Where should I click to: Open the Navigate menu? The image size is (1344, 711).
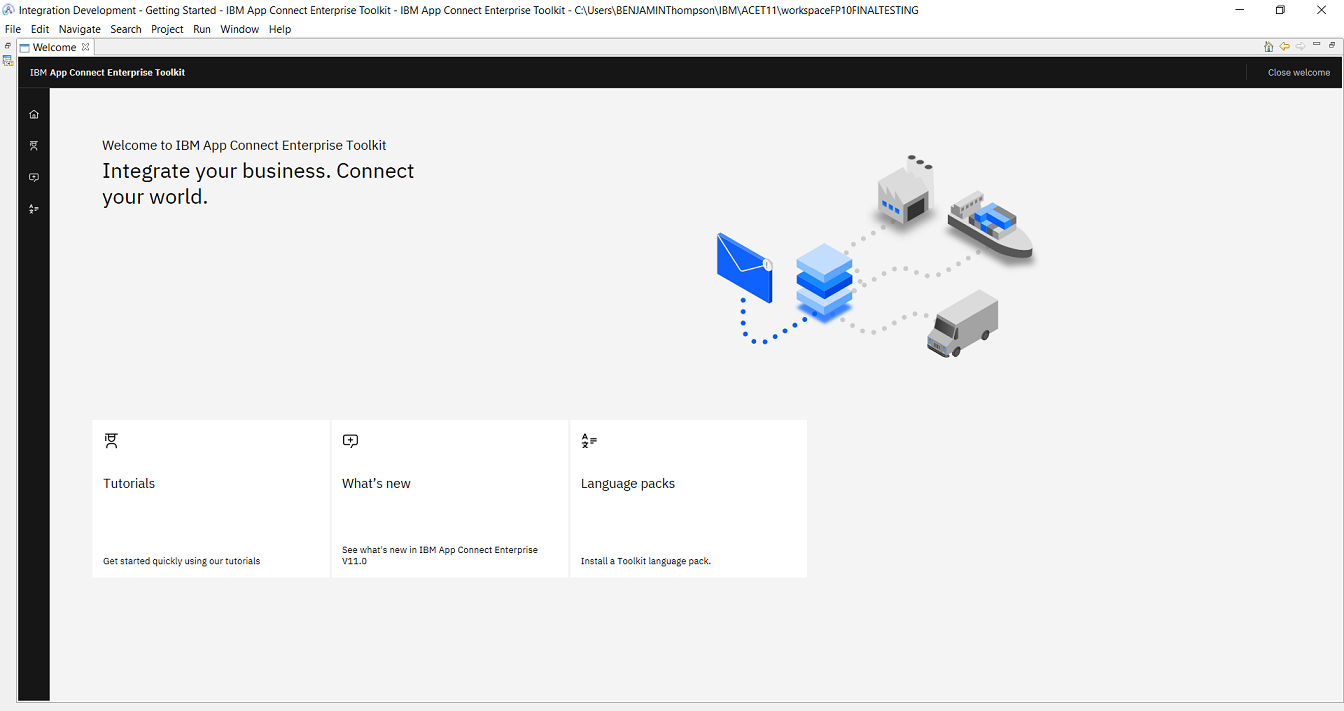coord(80,29)
